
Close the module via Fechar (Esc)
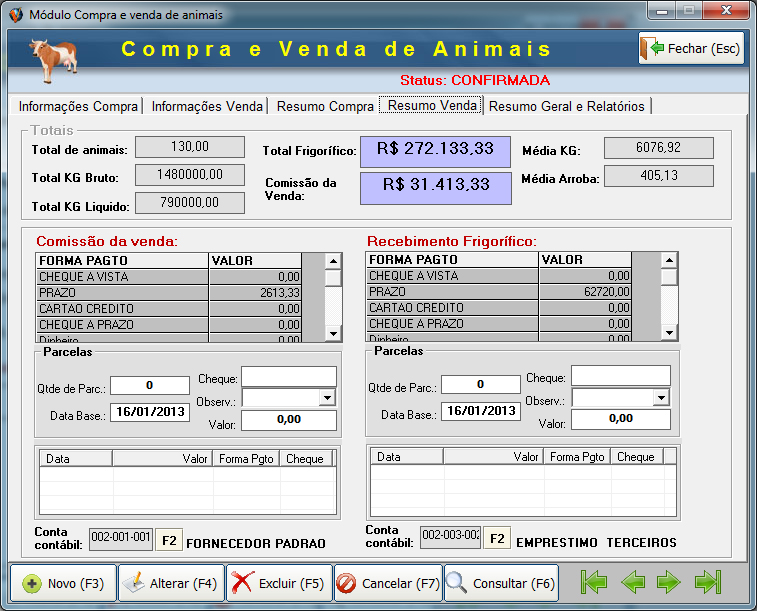(691, 48)
